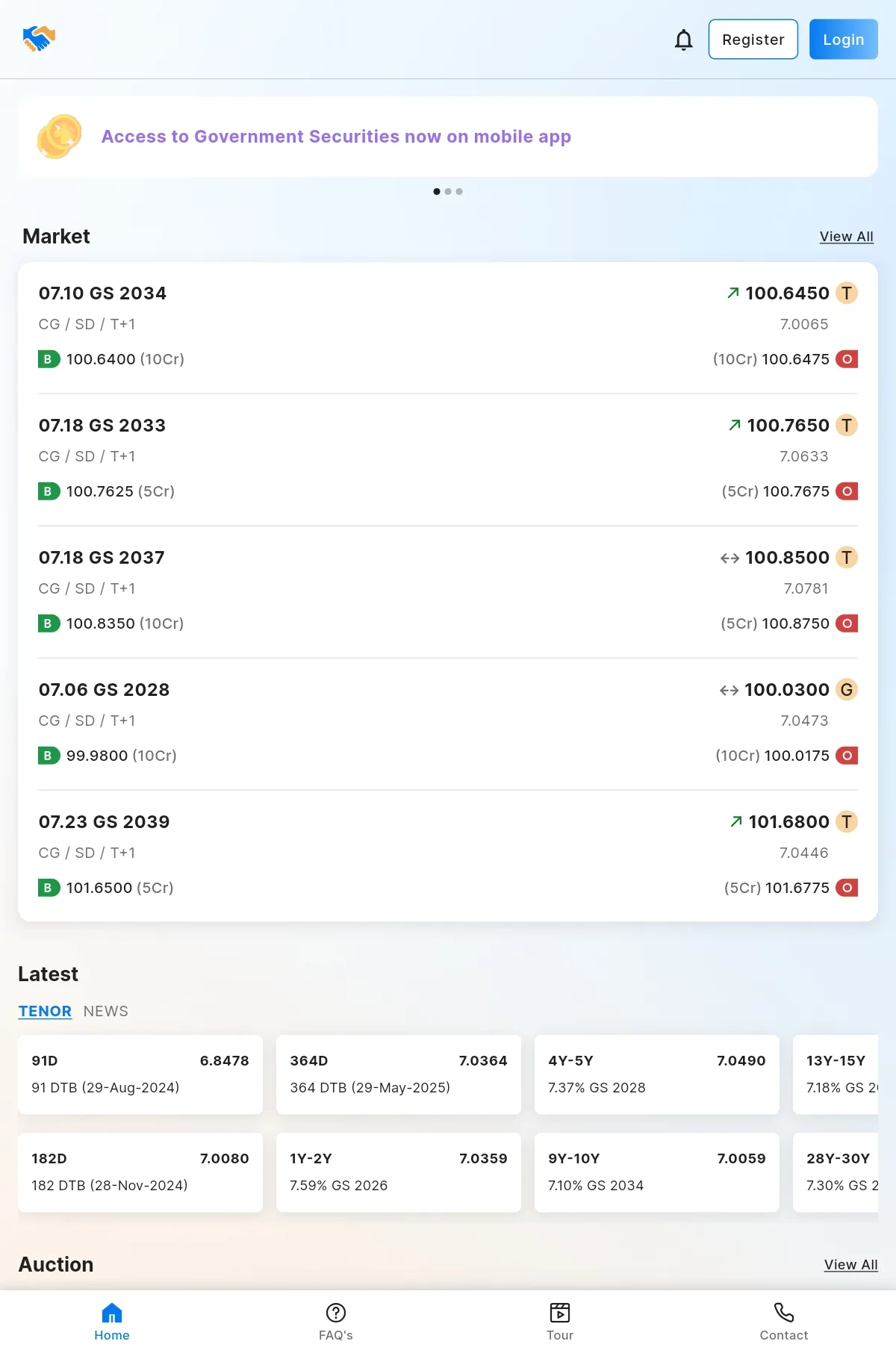Click sideways arrow icon beside 100.8500
Screen dimensions: 896x1353
coord(729,558)
